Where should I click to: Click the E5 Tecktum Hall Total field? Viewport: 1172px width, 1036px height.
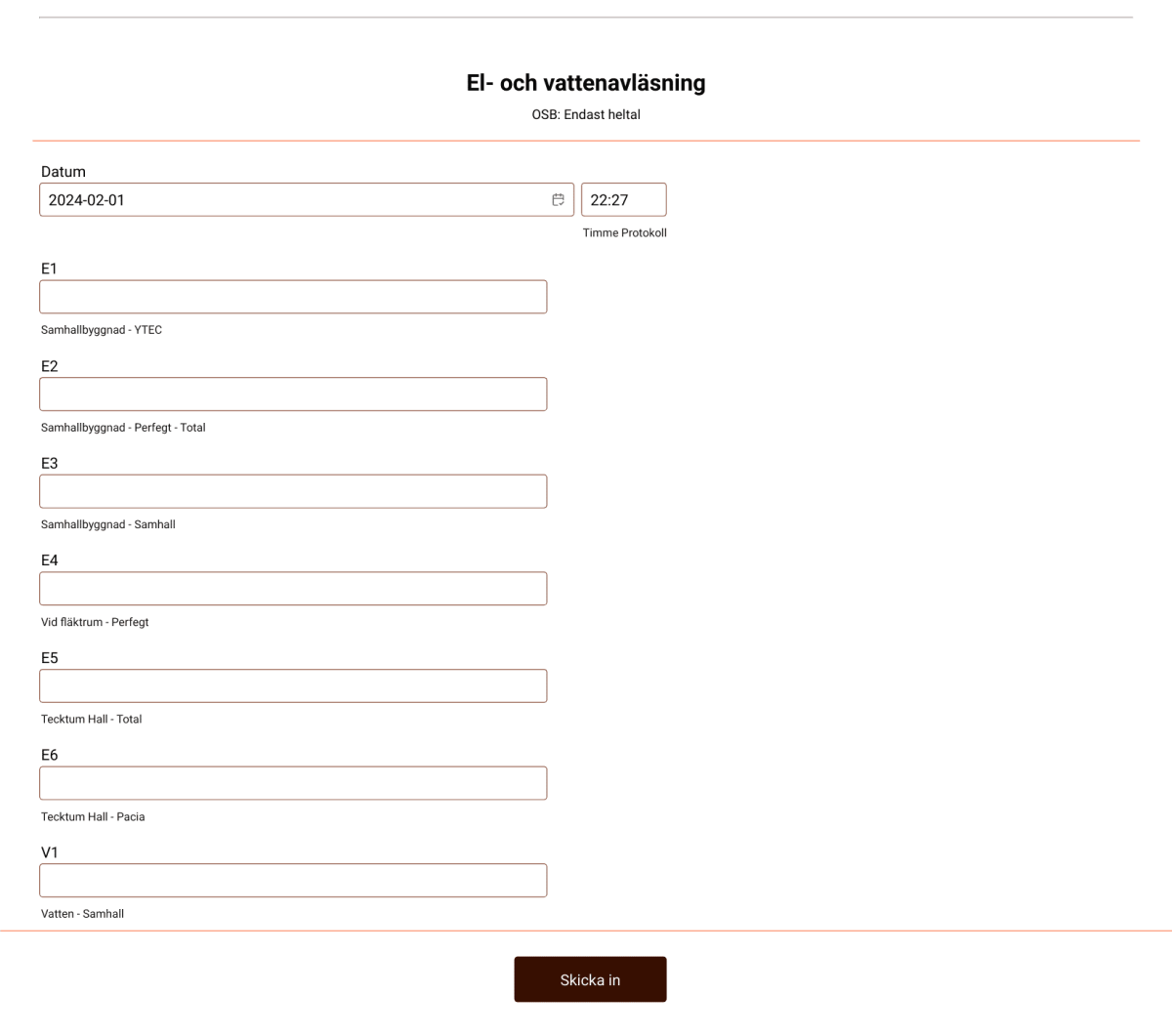[x=293, y=685]
